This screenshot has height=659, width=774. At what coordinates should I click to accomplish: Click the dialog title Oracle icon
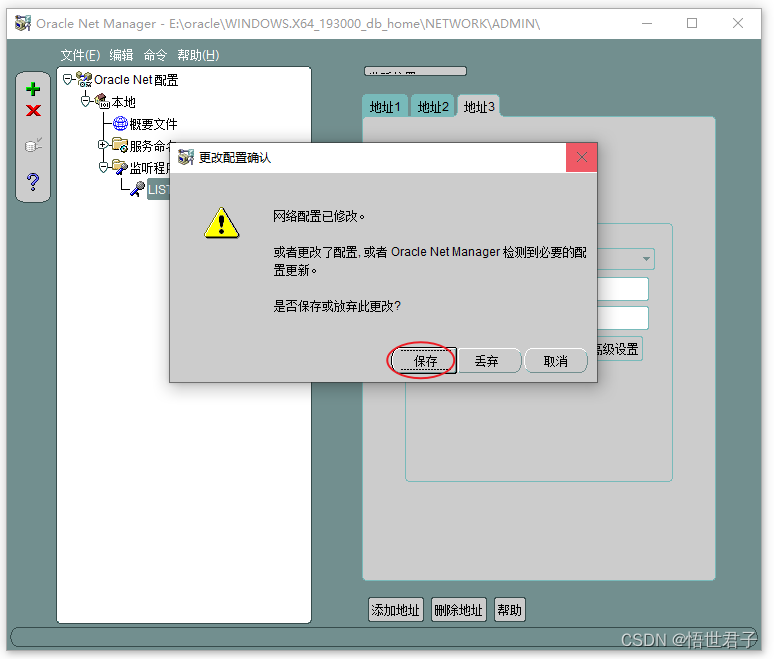tap(186, 157)
